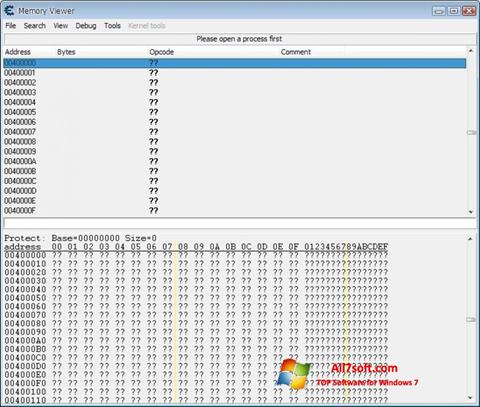Open the Tools menu
This screenshot has height=407, width=480.
click(x=112, y=26)
